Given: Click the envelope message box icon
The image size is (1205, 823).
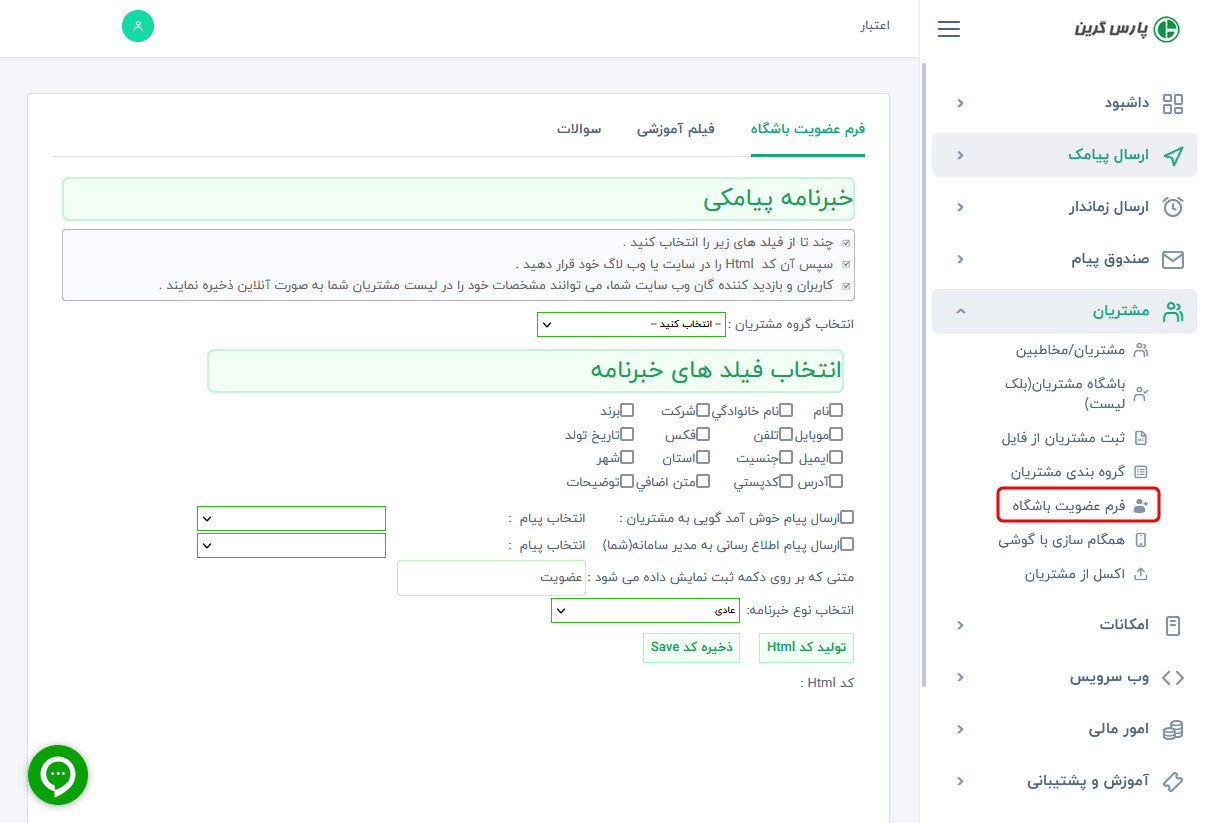Looking at the screenshot, I should 1173,260.
